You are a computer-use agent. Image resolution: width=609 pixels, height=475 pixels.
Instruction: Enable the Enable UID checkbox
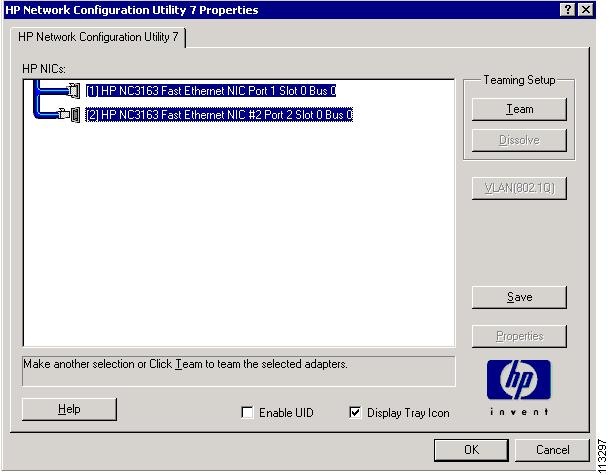point(247,412)
